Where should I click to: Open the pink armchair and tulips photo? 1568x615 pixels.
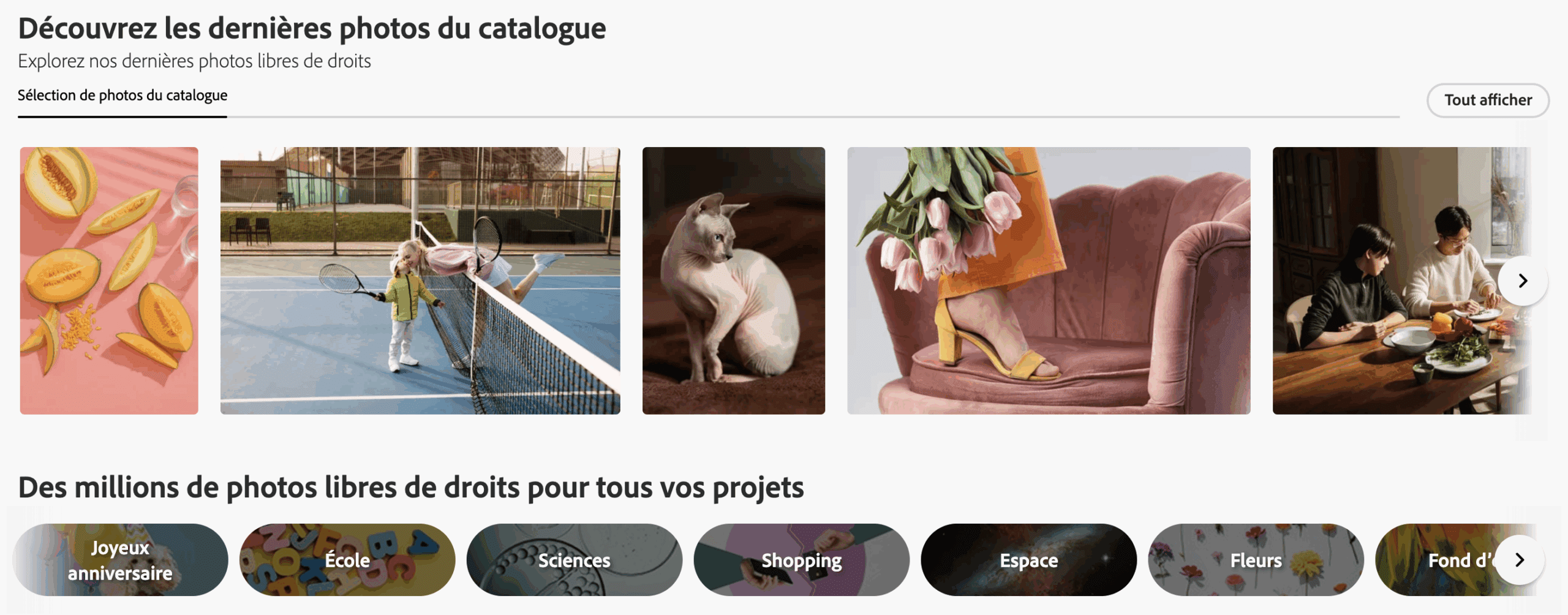point(1049,281)
